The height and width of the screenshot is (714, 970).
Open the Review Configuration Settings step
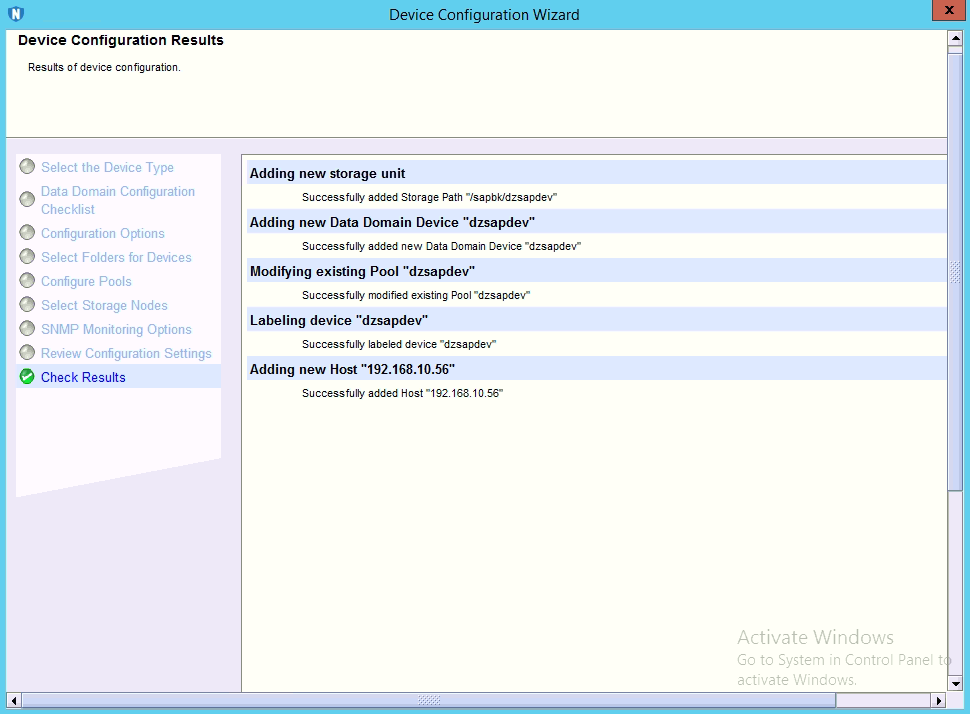pos(126,353)
